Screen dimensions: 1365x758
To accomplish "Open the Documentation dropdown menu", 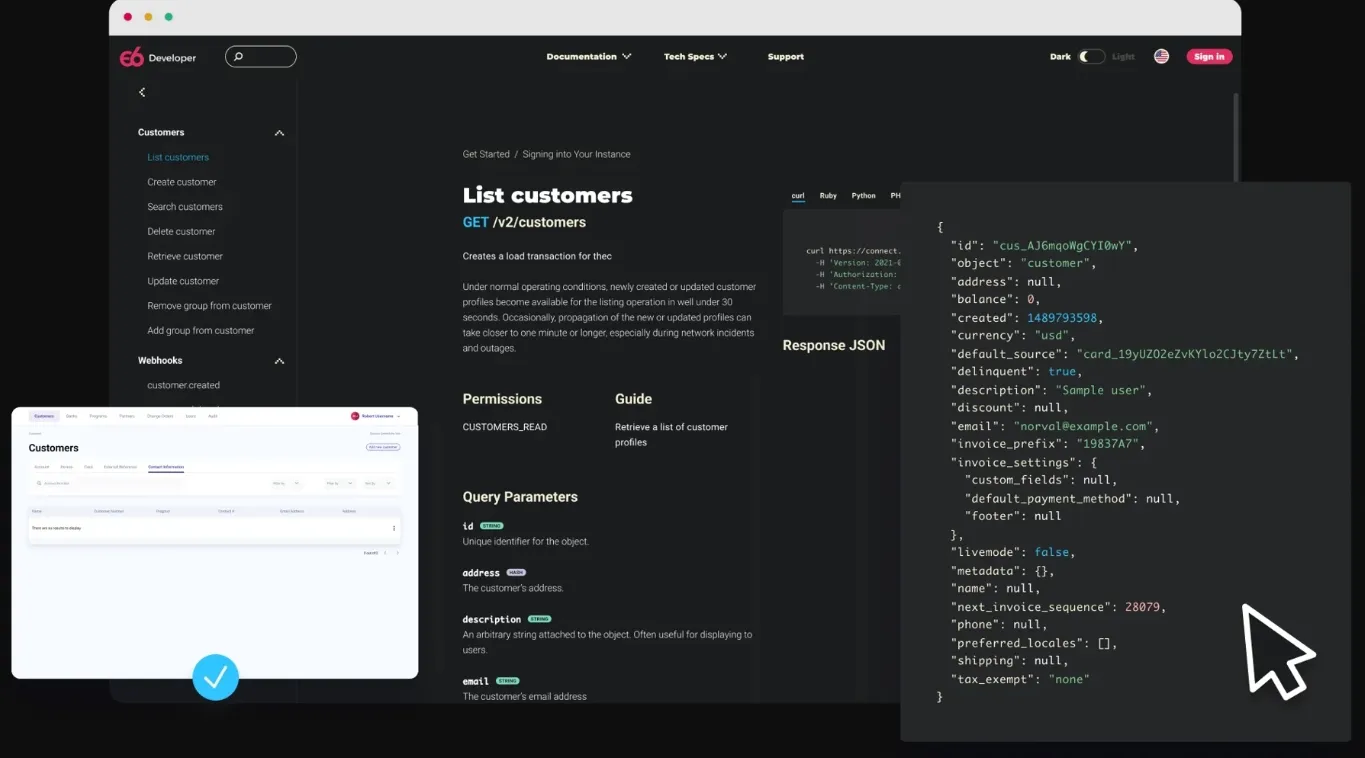I will [x=588, y=57].
